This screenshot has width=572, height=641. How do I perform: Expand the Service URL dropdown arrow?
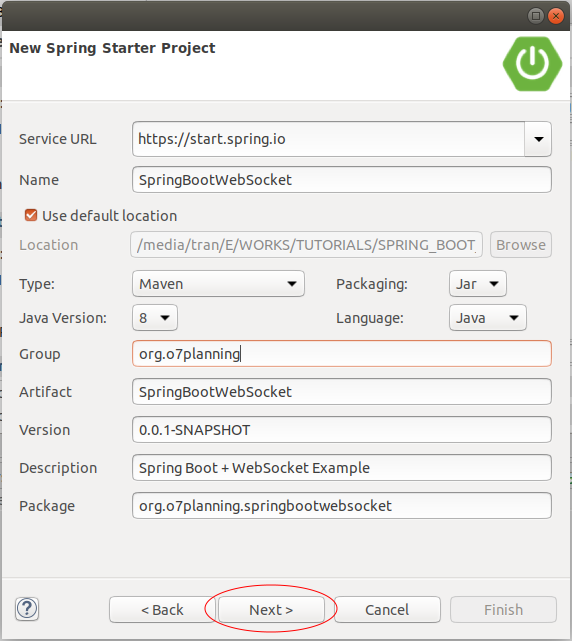(538, 139)
